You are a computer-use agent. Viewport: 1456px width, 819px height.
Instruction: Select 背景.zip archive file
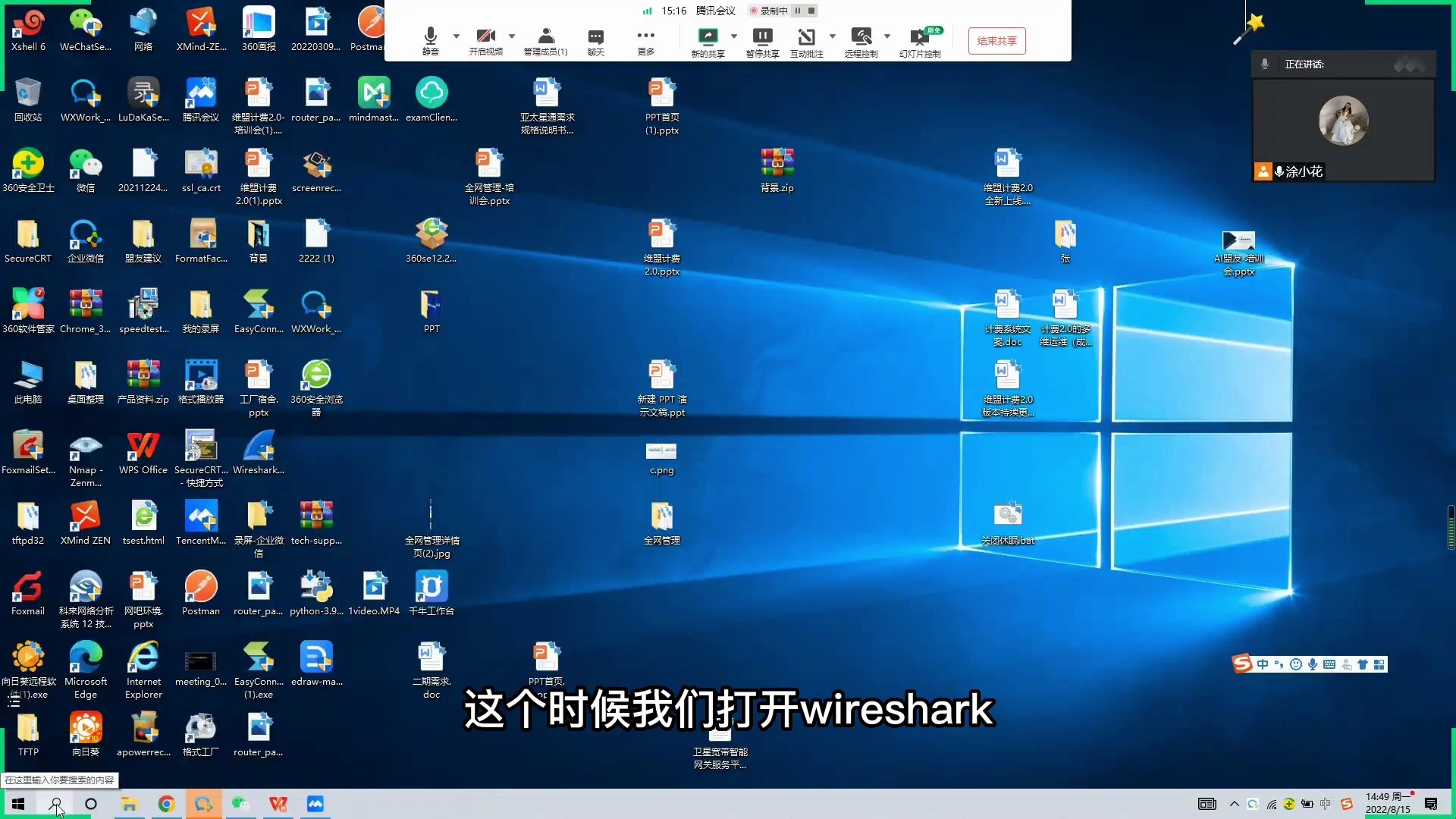pos(777,170)
